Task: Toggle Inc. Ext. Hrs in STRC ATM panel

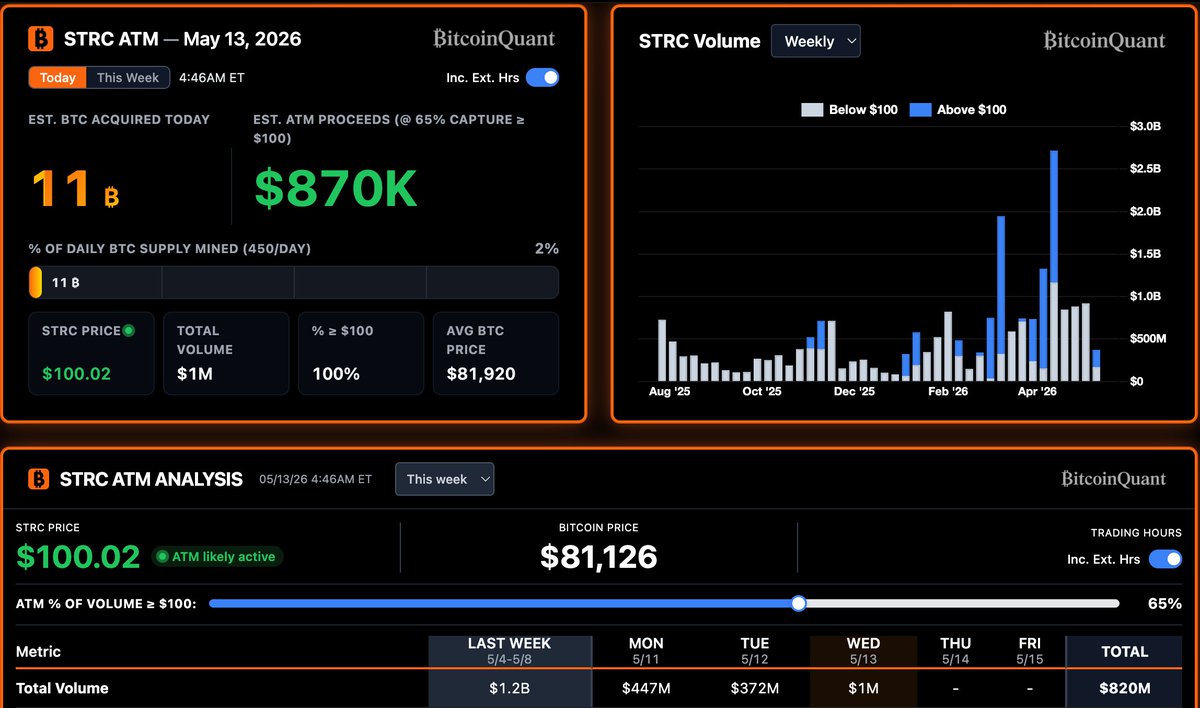Action: point(542,77)
